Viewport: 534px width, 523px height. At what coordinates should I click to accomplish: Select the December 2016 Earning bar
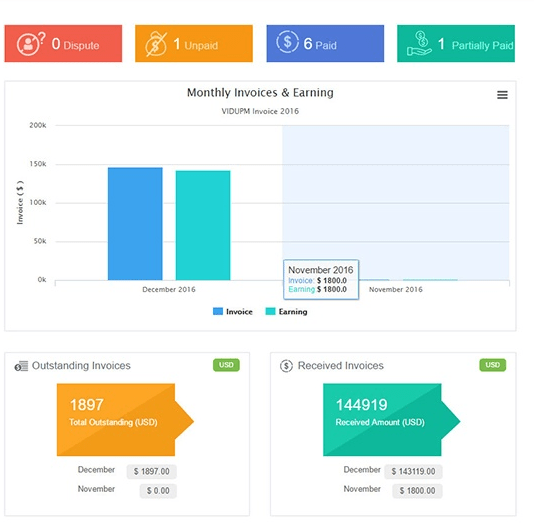tap(203, 225)
